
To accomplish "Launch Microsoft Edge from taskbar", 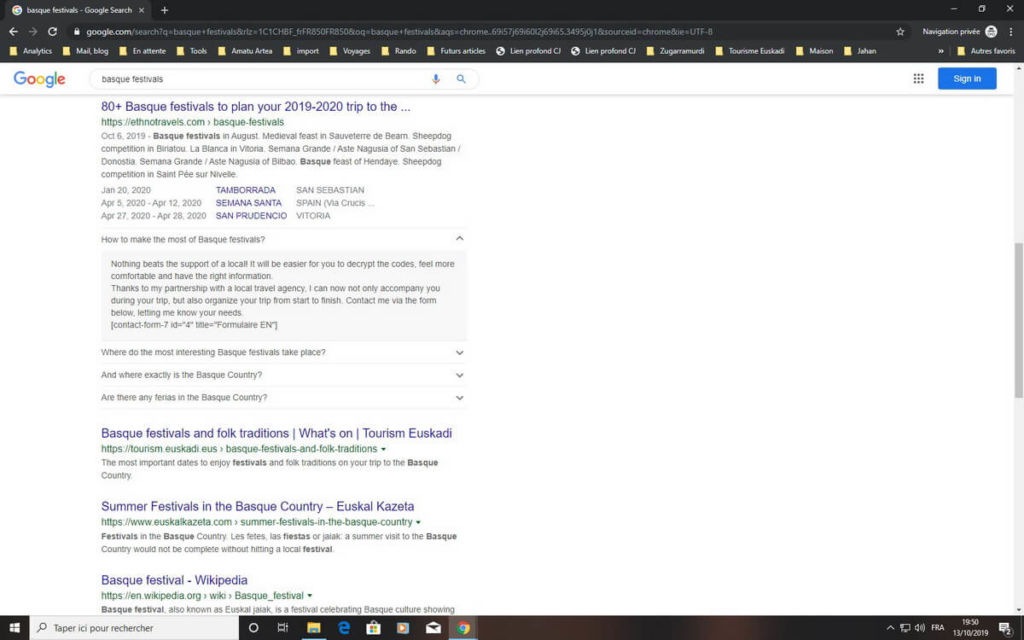I will pos(344,628).
